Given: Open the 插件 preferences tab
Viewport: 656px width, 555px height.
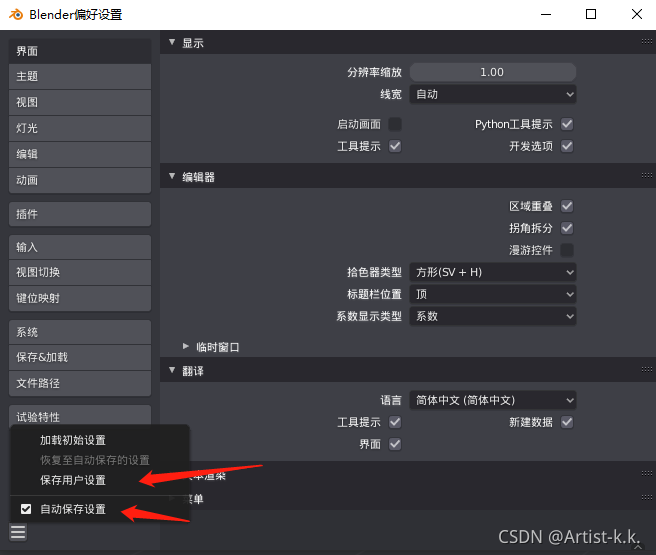Looking at the screenshot, I should tap(80, 214).
